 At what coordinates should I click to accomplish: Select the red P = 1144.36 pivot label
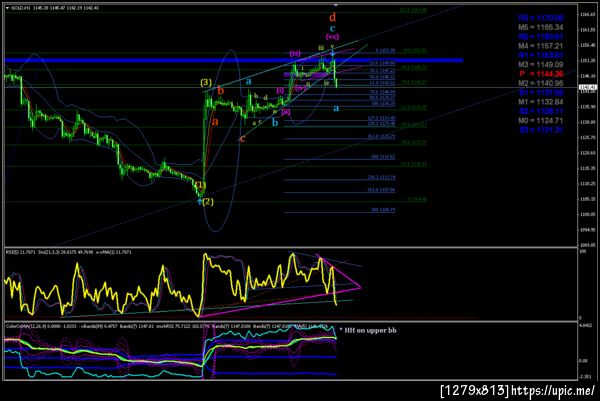[x=541, y=74]
